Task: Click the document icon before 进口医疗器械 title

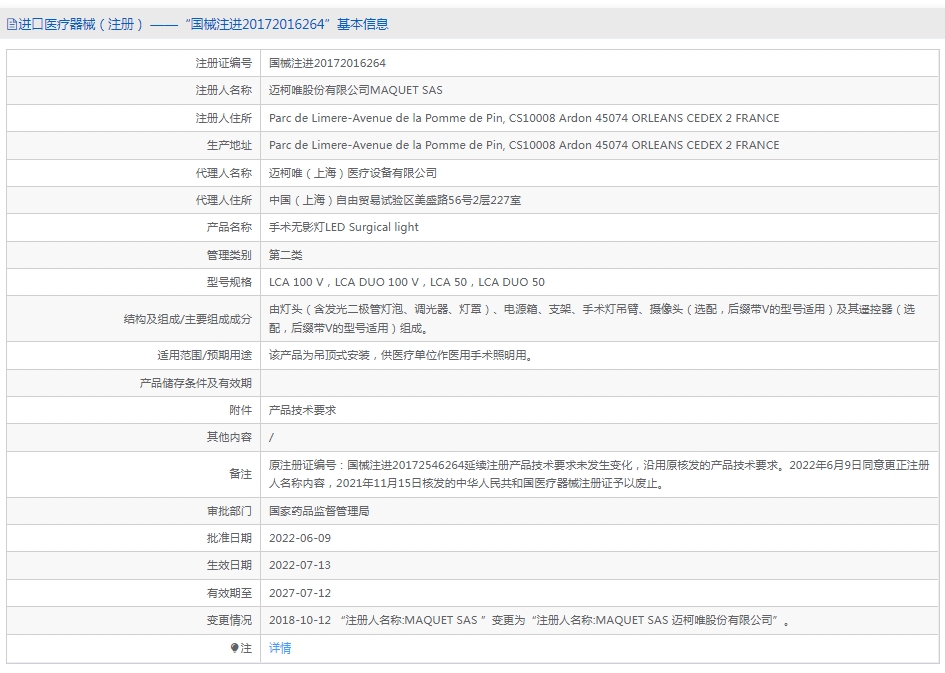Action: pyautogui.click(x=11, y=24)
